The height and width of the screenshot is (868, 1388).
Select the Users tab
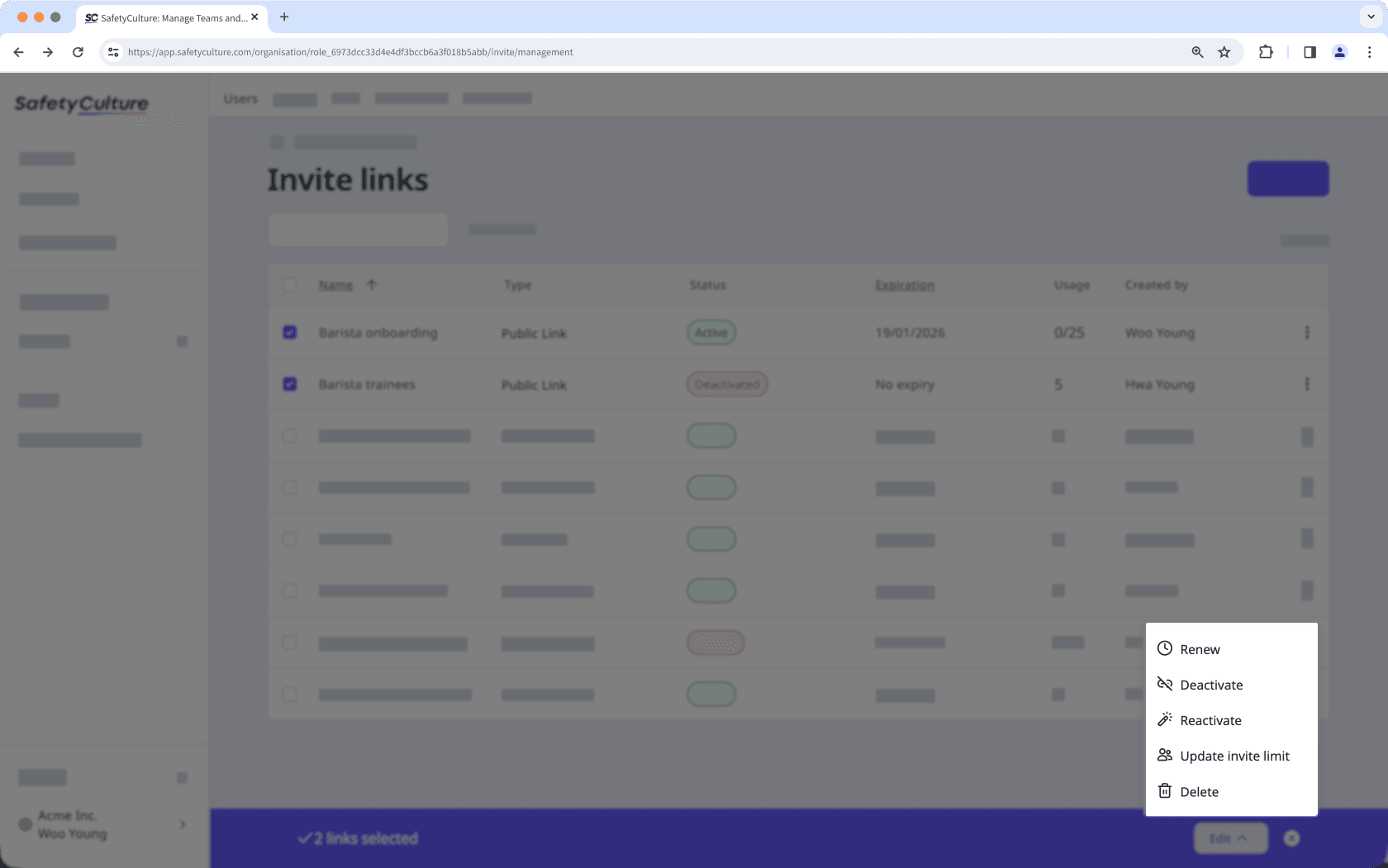tap(240, 98)
